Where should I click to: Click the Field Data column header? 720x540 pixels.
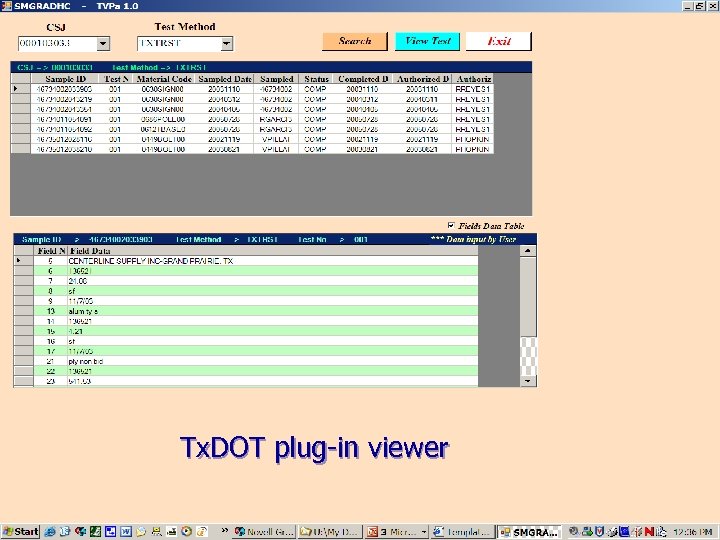coord(273,251)
